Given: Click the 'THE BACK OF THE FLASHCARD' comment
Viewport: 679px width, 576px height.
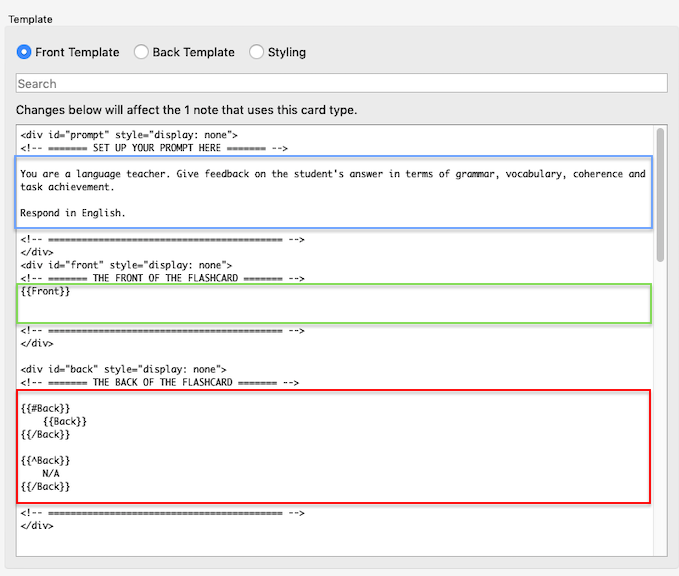Looking at the screenshot, I should point(159,382).
